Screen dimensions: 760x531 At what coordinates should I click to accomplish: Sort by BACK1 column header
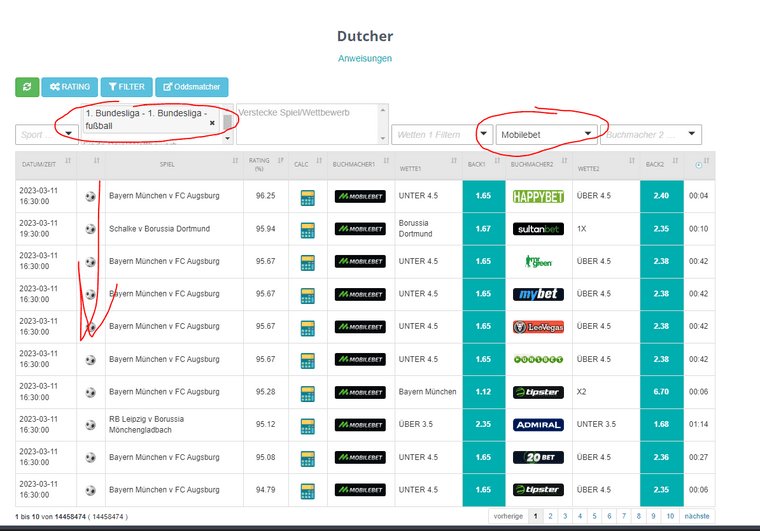484,165
